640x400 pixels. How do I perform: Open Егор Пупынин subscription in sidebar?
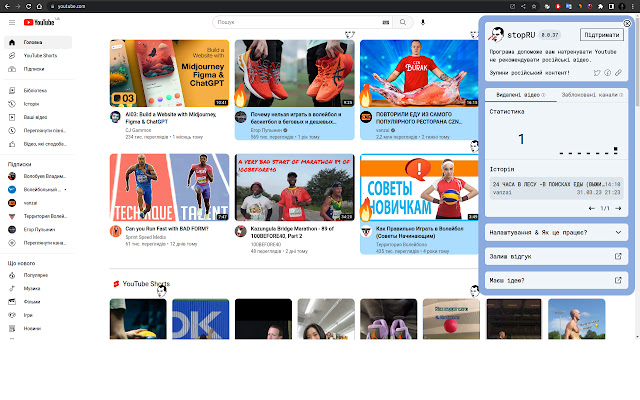[x=38, y=229]
